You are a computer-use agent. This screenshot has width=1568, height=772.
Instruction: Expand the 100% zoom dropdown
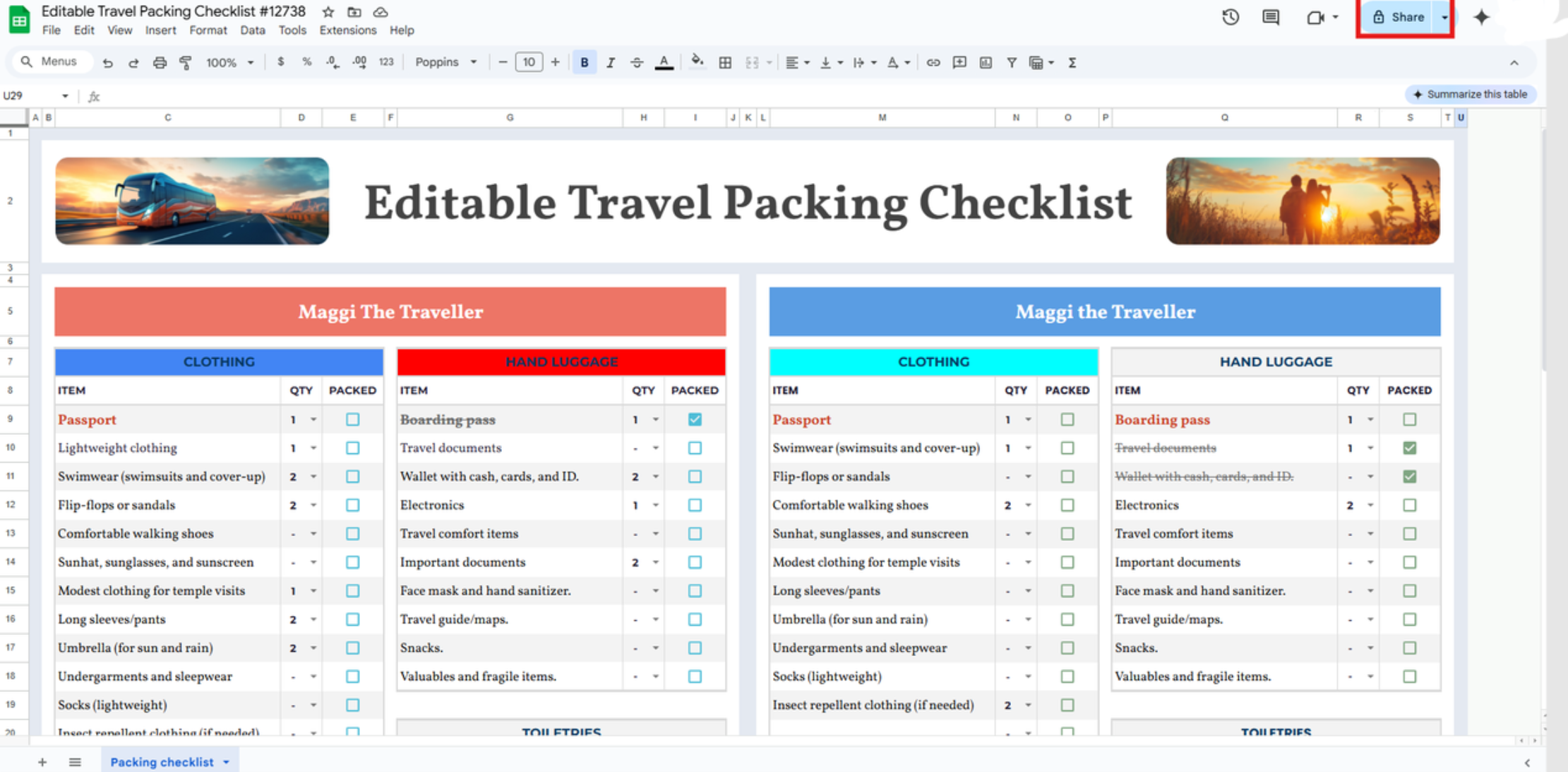229,63
